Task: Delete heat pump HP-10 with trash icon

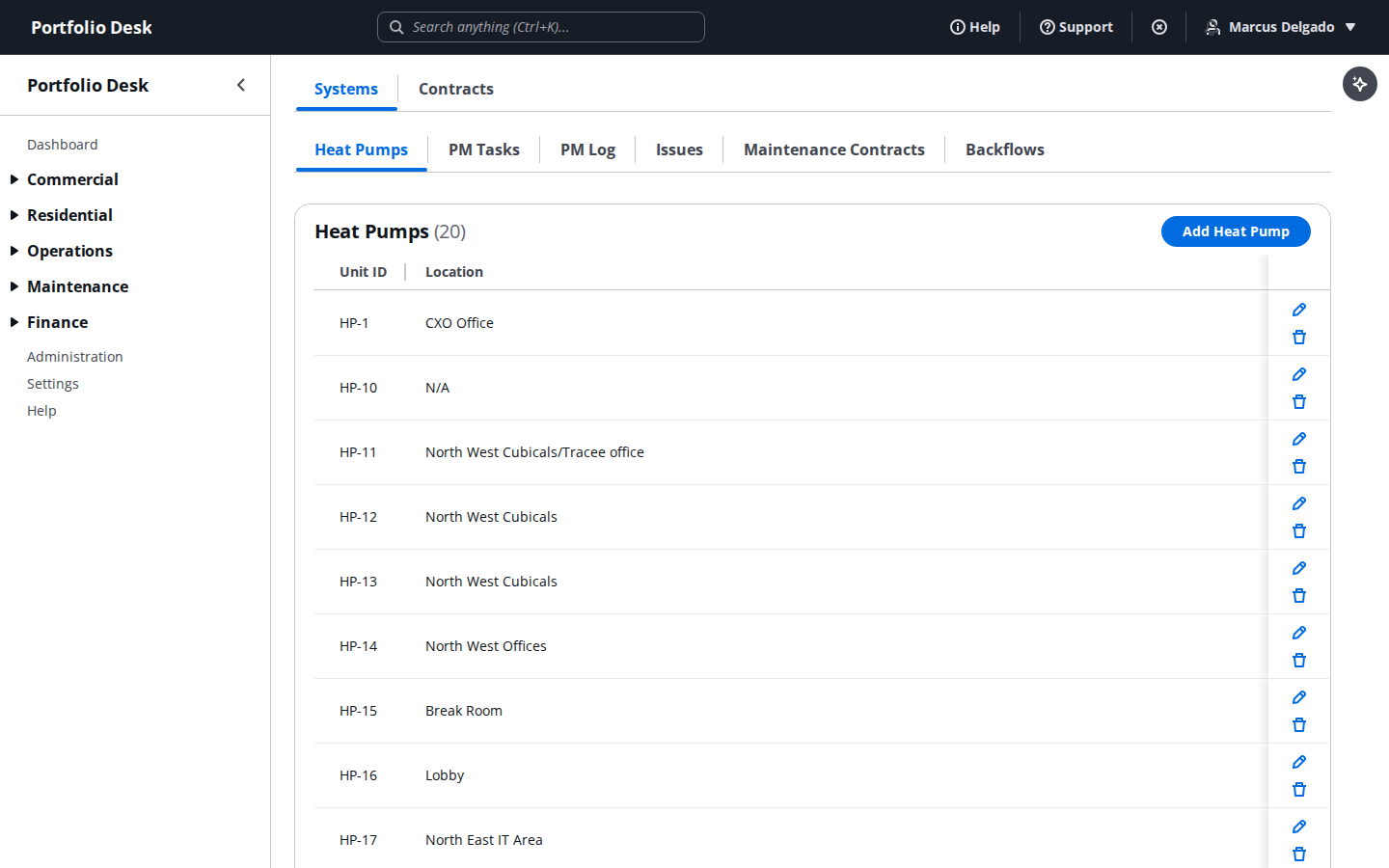Action: click(1299, 402)
